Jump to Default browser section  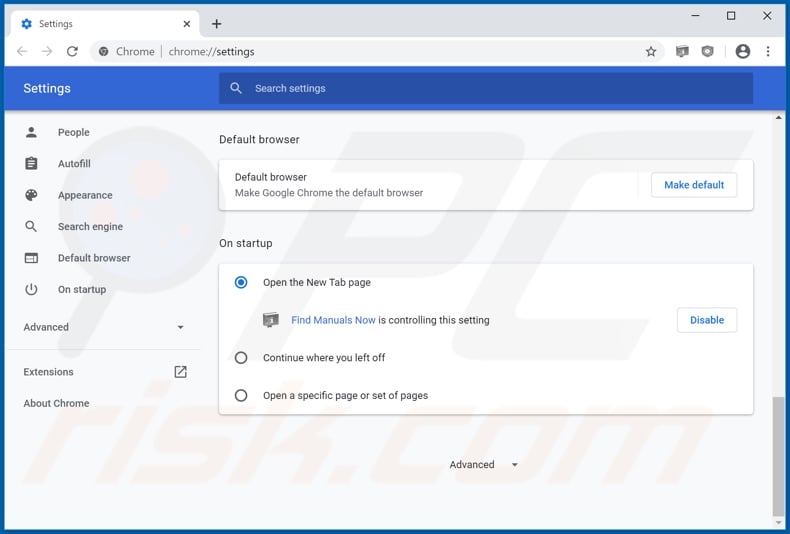coord(94,258)
